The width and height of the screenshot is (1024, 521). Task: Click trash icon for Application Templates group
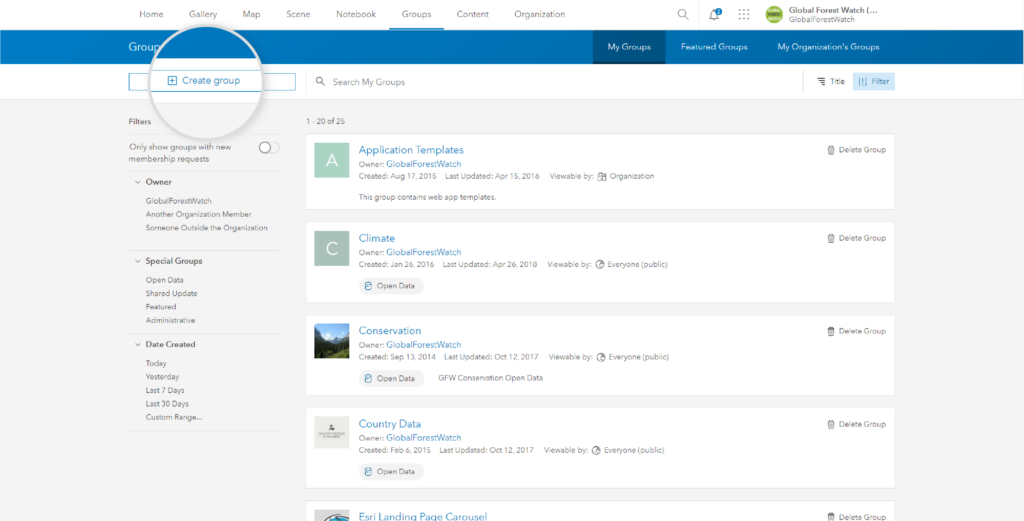(x=831, y=150)
